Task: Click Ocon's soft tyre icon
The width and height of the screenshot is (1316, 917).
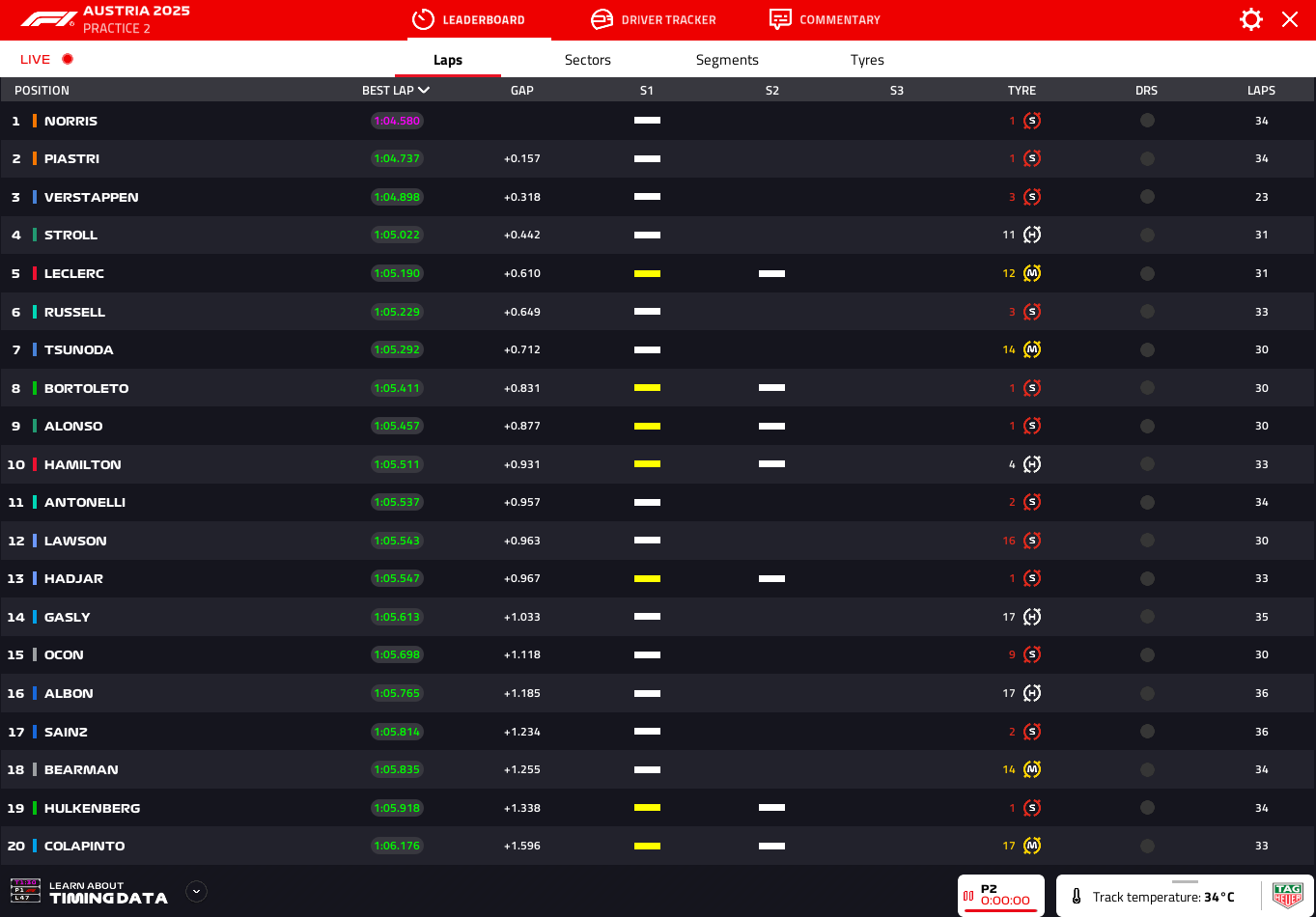Action: tap(1032, 654)
